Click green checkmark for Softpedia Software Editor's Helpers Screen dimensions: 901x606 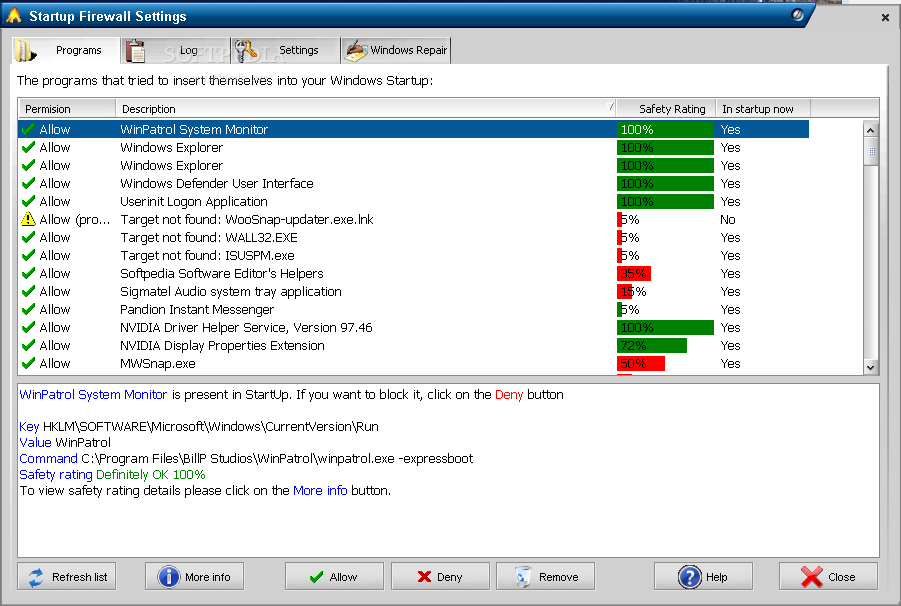pos(28,273)
